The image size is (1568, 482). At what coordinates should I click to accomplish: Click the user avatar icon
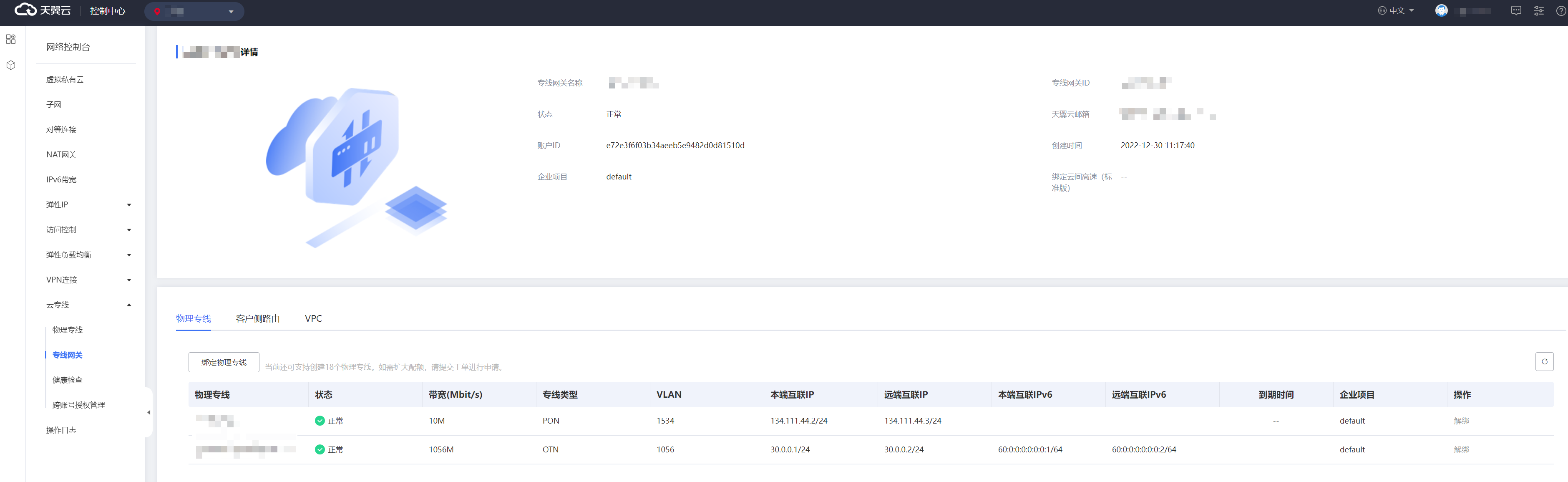[x=1441, y=11]
